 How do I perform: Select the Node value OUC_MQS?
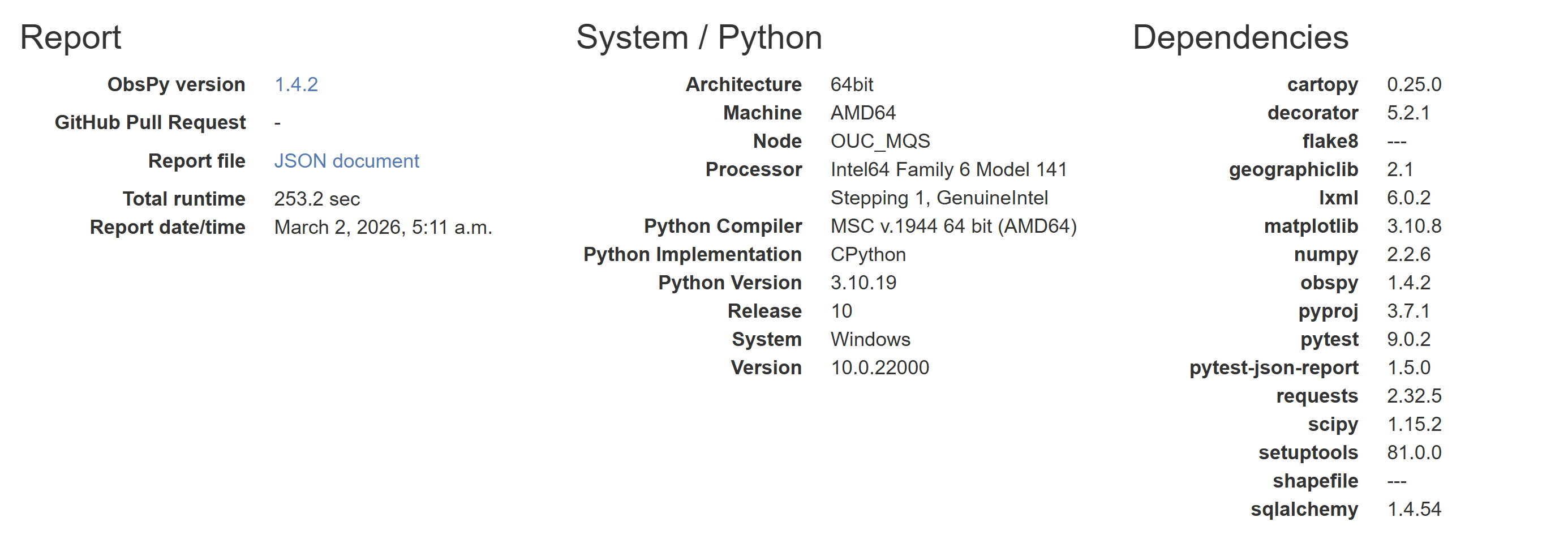point(879,142)
